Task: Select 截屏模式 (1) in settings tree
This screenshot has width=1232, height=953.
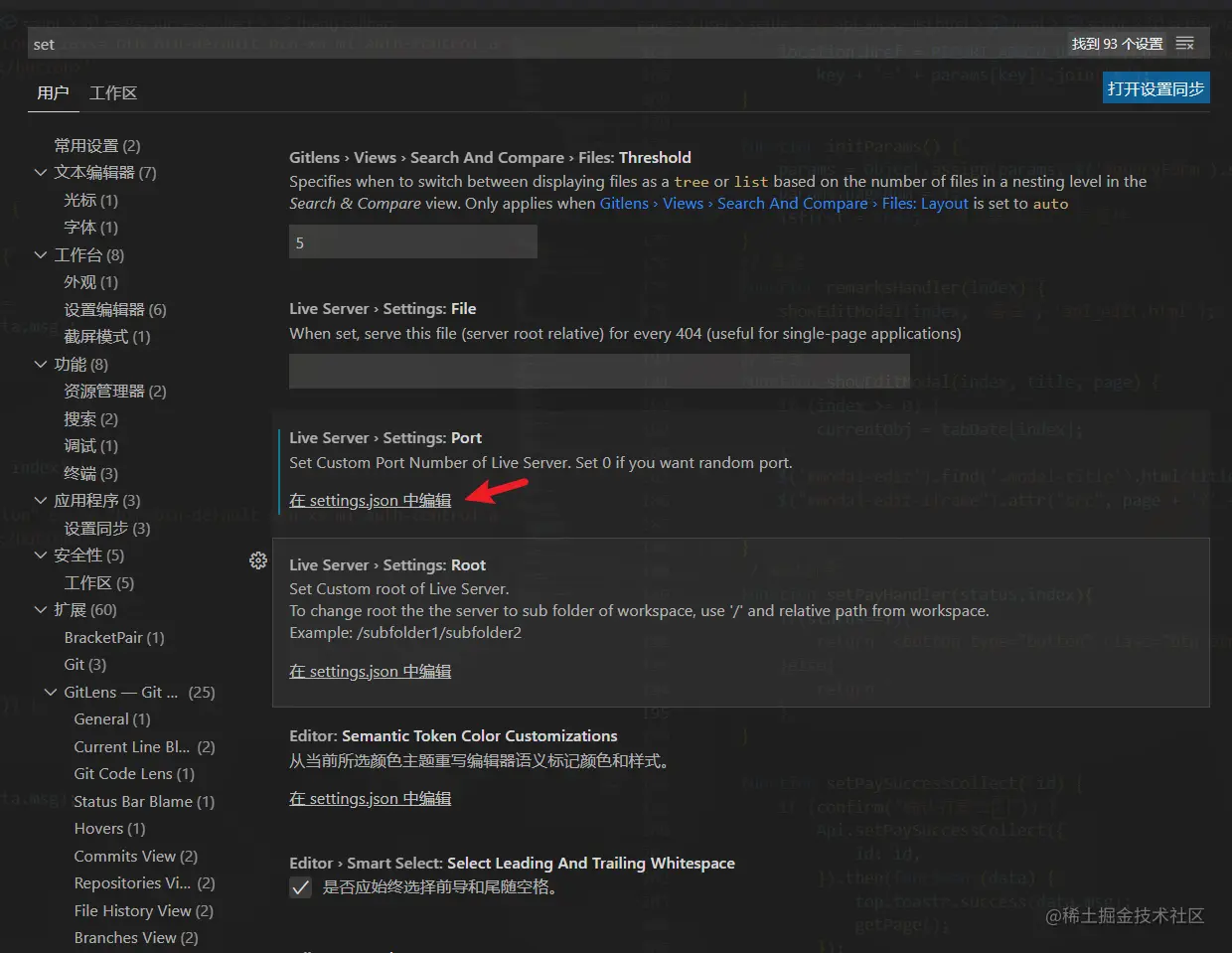Action: 107,336
